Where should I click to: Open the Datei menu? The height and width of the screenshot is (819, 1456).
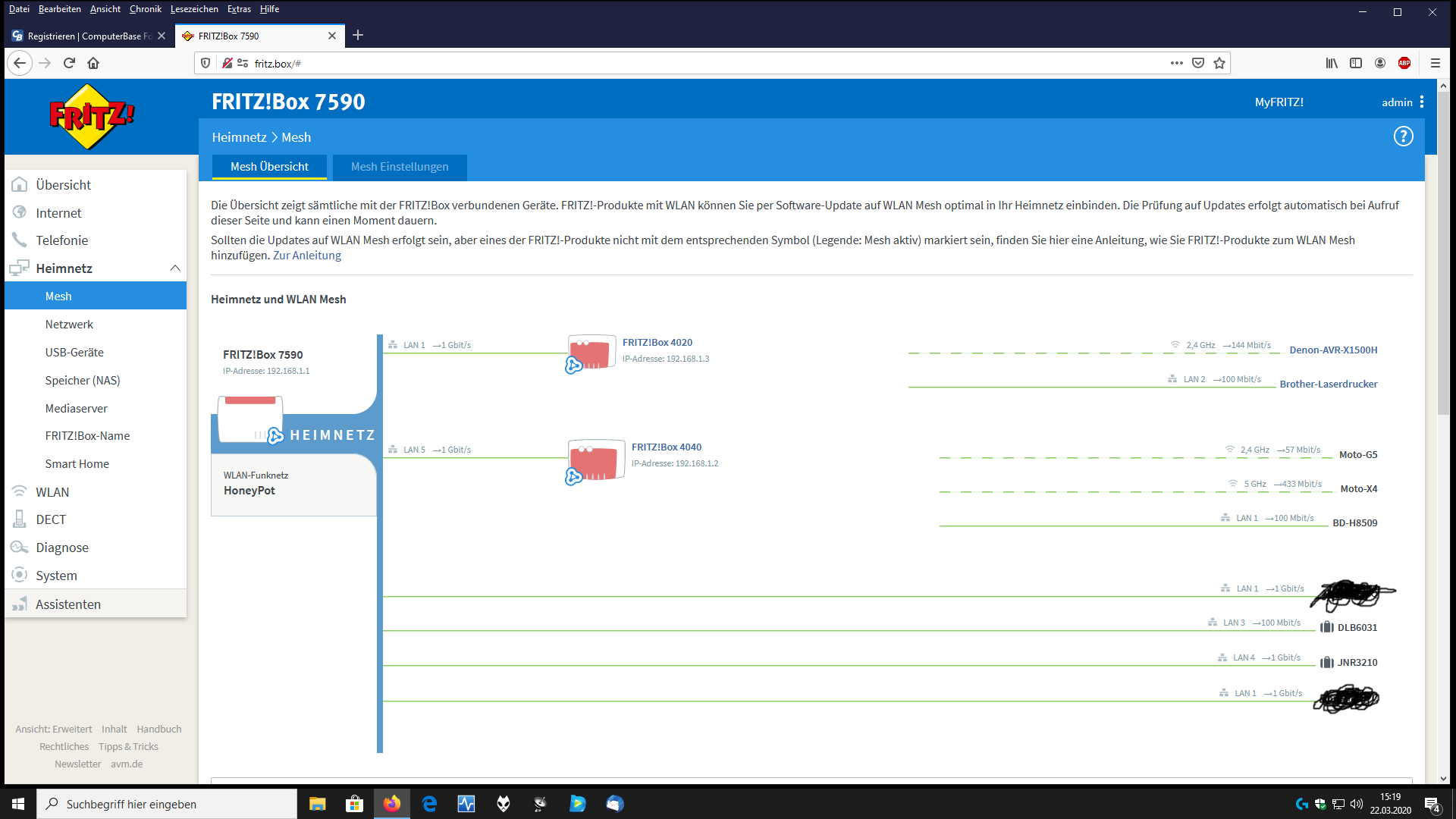19,9
